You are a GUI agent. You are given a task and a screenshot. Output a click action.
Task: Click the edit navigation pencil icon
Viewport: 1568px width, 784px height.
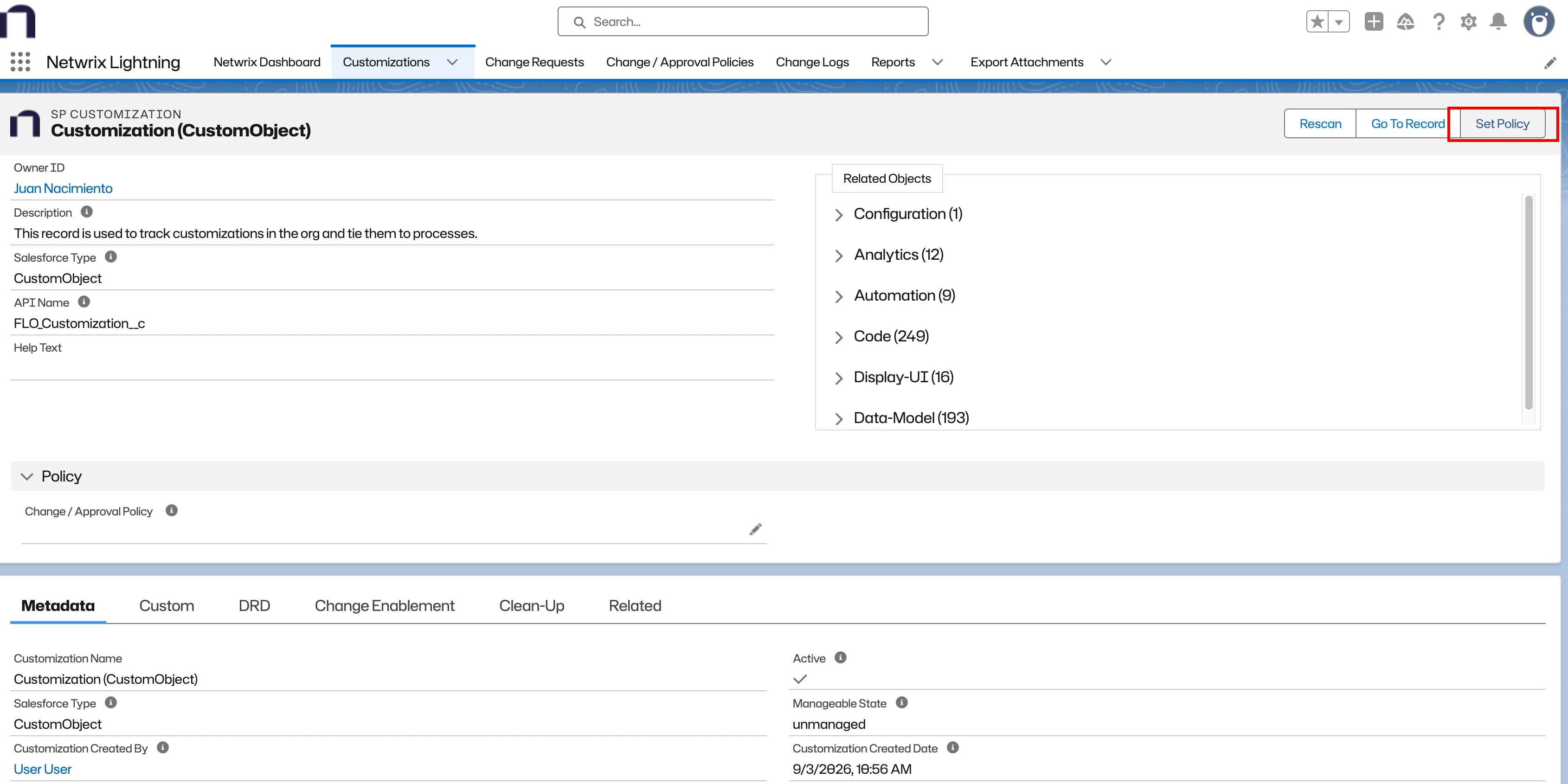point(1550,63)
